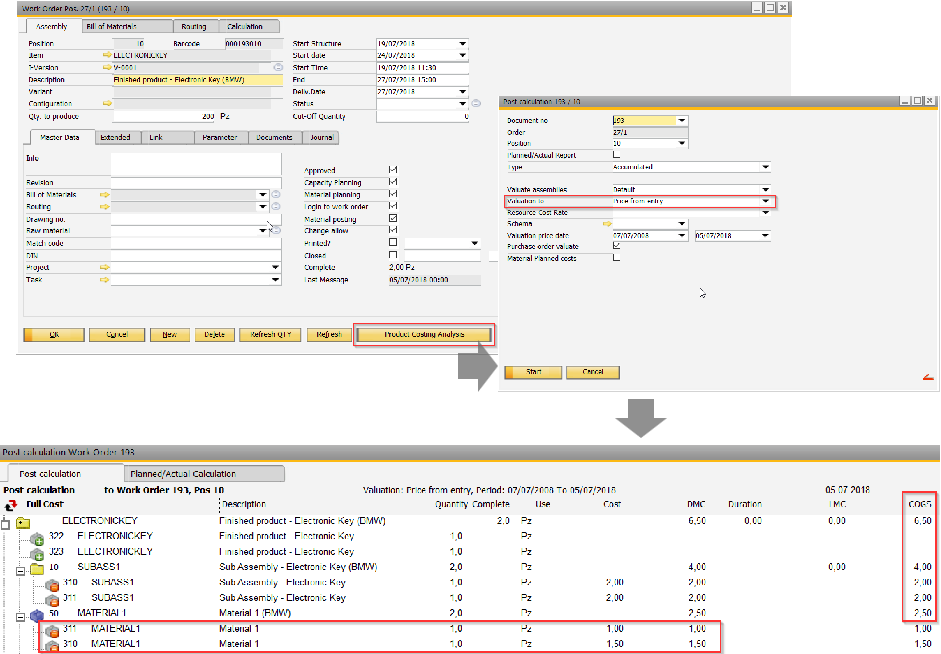Image resolution: width=941 pixels, height=654 pixels.
Task: Collapse the MATERIAL1 position 50 tree node
Action: coord(20,617)
